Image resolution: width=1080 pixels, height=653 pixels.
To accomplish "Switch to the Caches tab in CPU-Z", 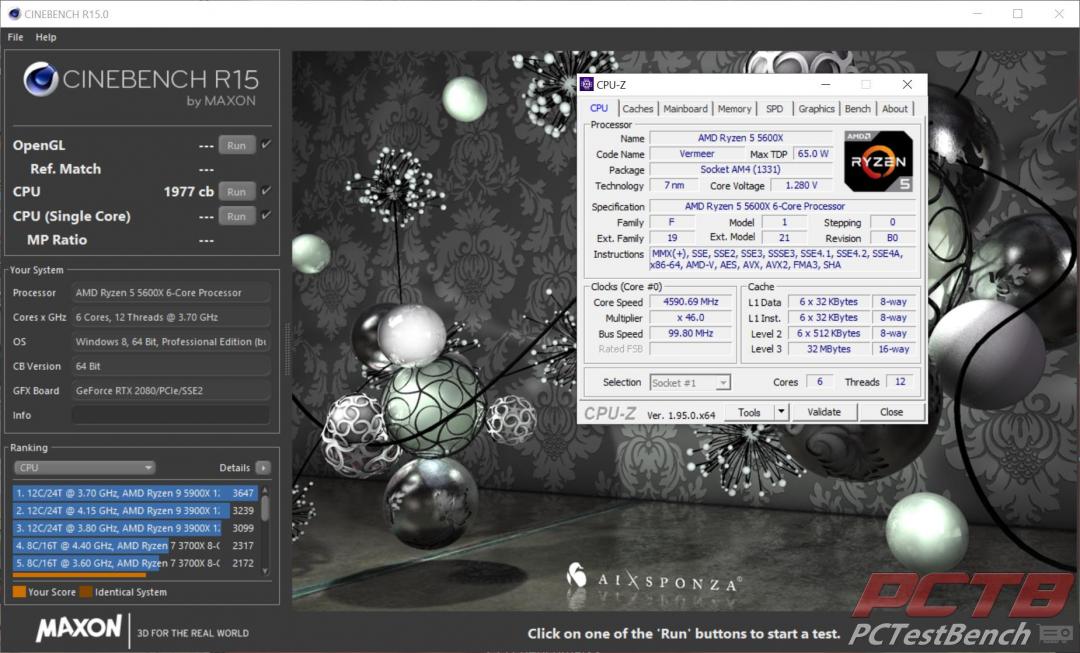I will point(637,109).
